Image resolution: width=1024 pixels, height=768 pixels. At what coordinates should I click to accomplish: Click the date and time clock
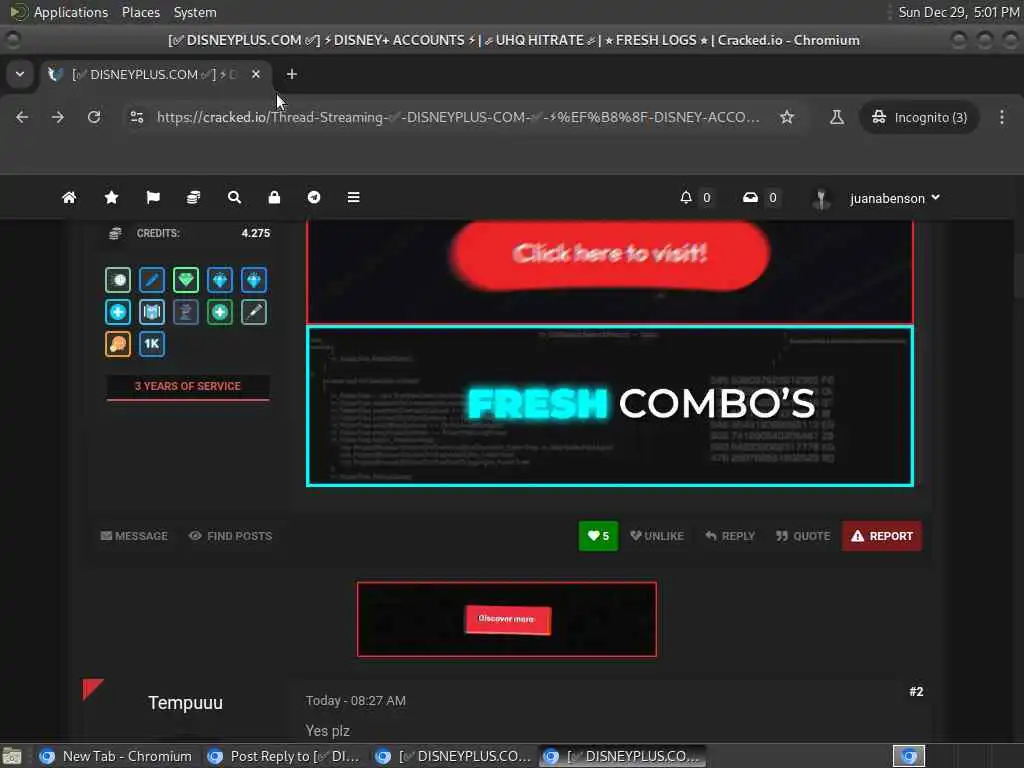click(x=959, y=12)
